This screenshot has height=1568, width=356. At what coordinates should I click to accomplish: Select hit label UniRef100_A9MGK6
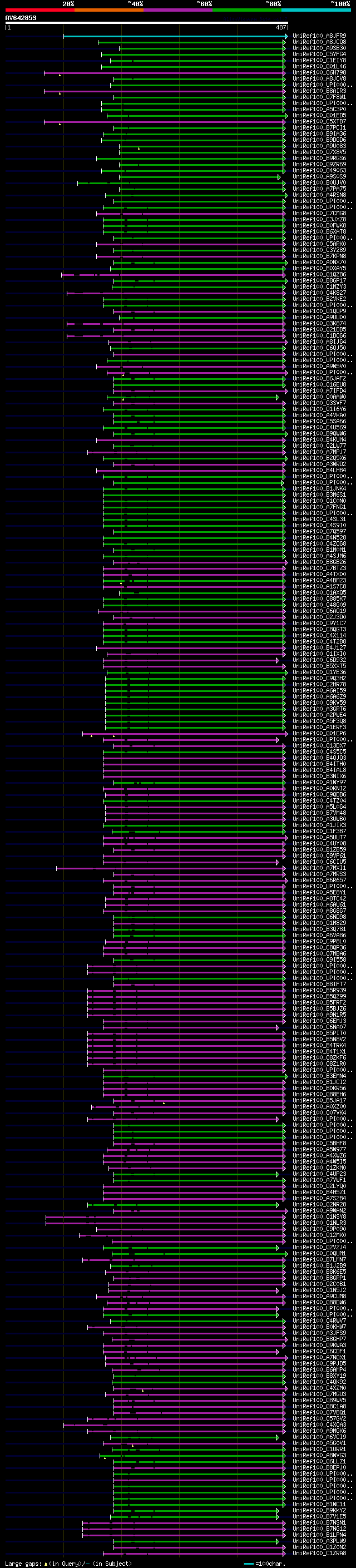click(319, 1431)
